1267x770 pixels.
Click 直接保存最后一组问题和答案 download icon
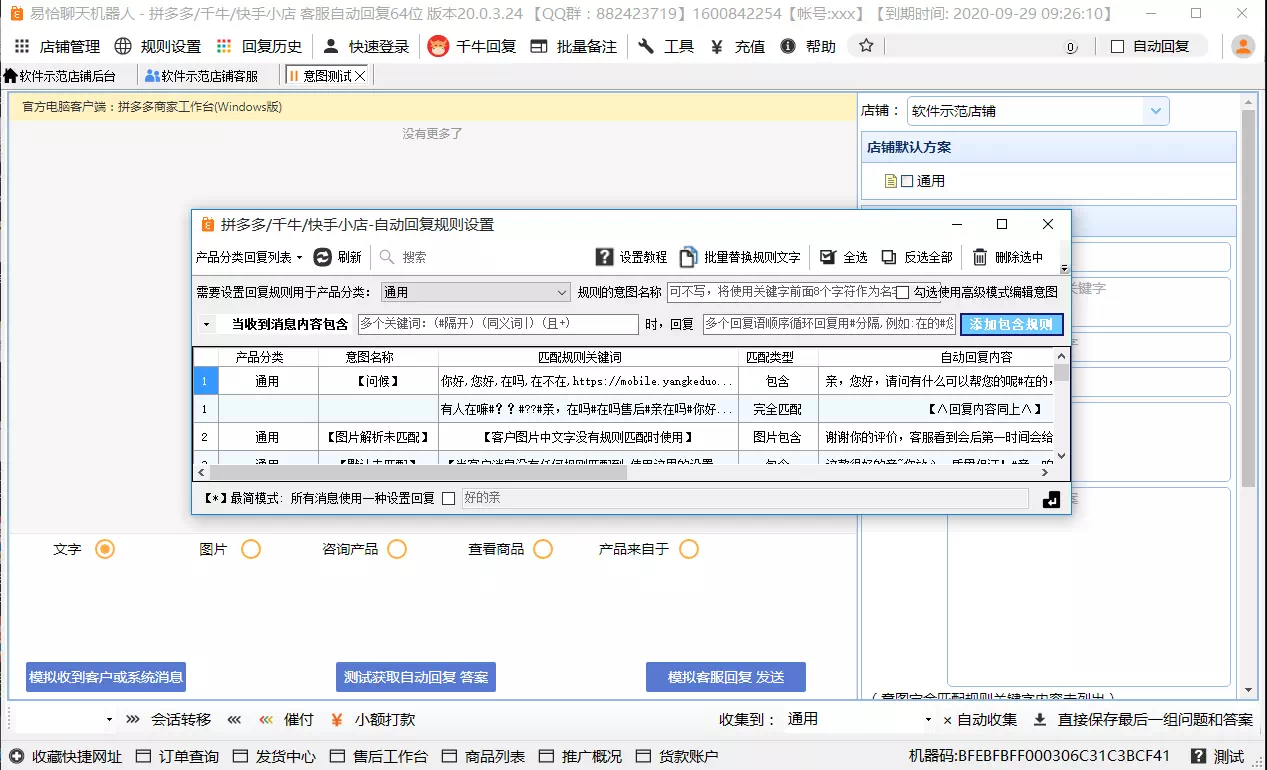coord(1040,719)
